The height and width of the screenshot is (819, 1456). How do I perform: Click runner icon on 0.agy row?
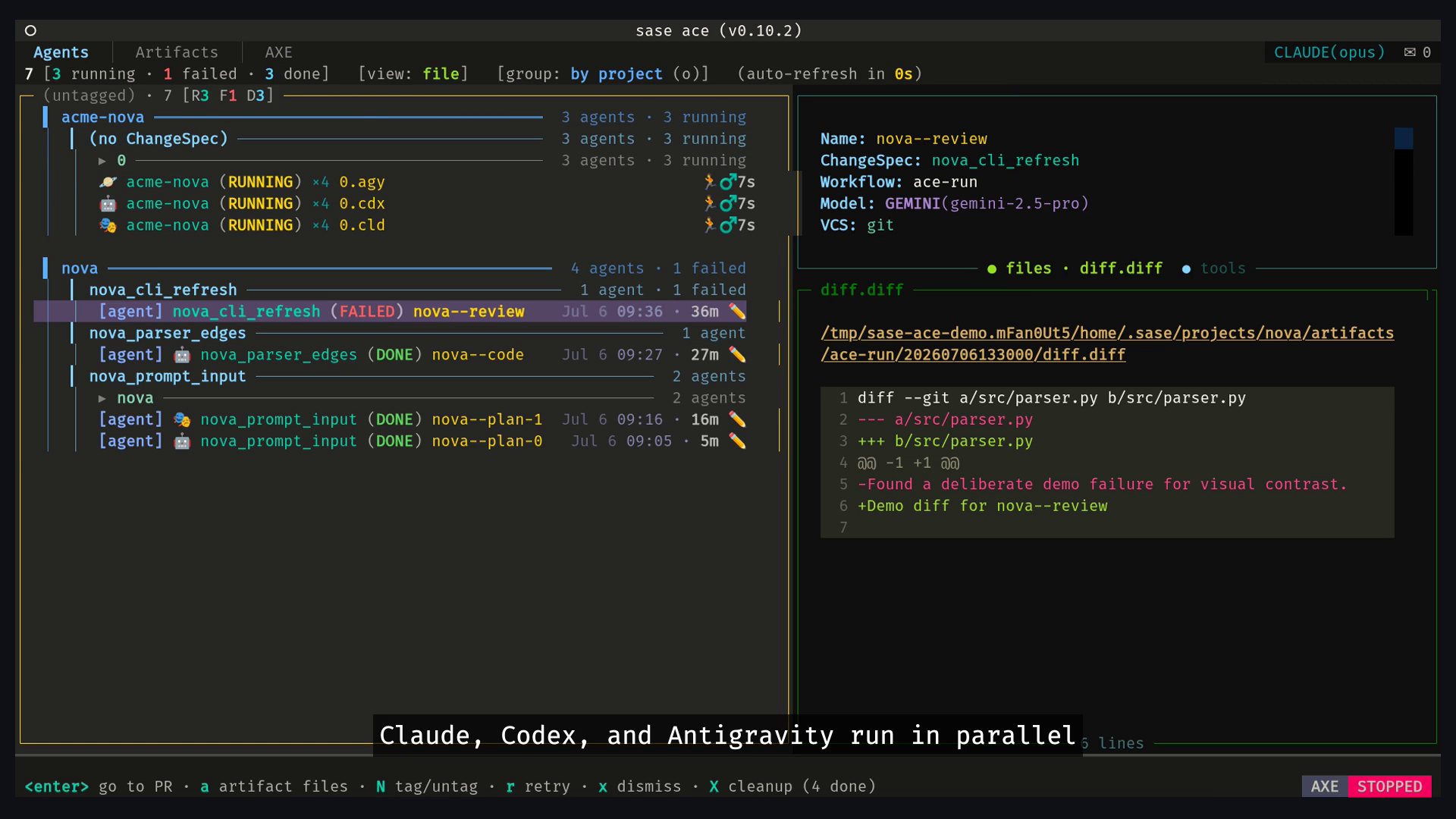point(710,182)
